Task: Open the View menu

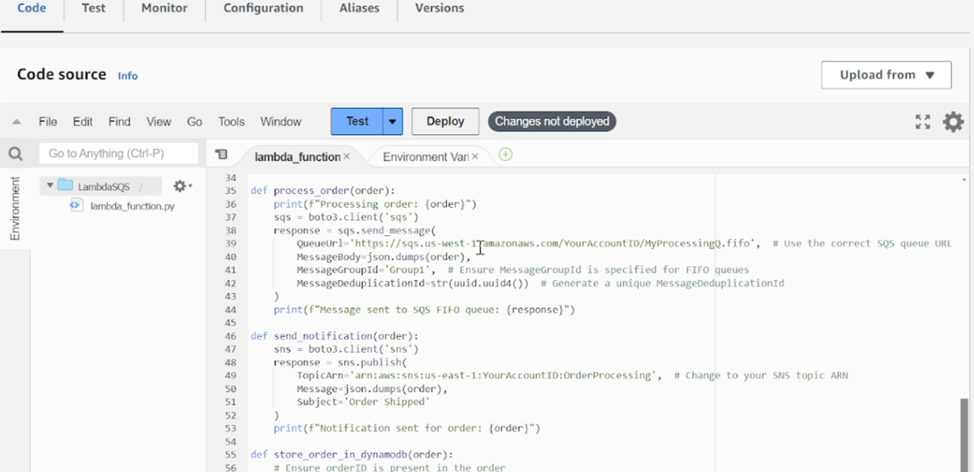Action: tap(158, 122)
